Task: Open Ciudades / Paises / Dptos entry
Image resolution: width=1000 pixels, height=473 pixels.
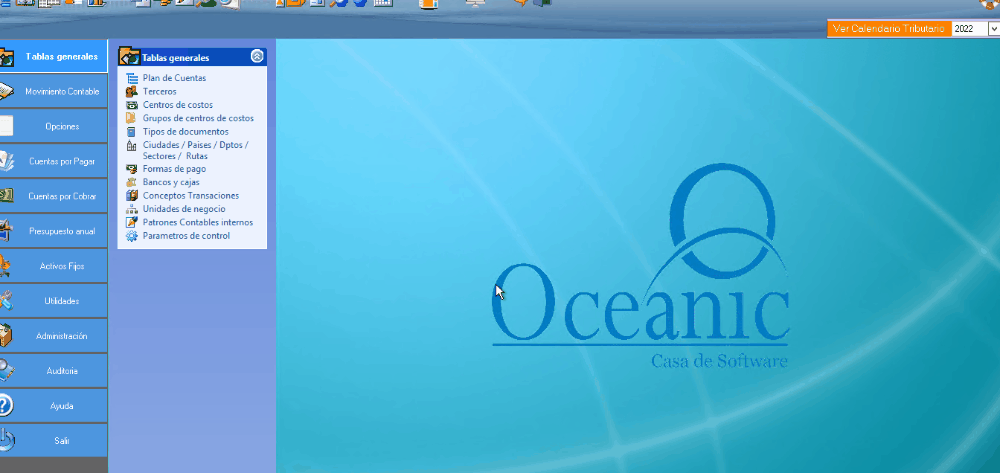Action: click(195, 144)
